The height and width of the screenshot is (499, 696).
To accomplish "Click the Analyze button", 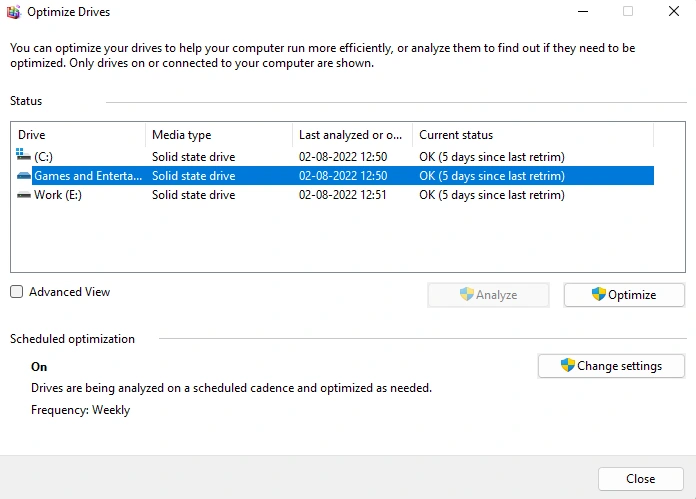I will click(x=488, y=295).
